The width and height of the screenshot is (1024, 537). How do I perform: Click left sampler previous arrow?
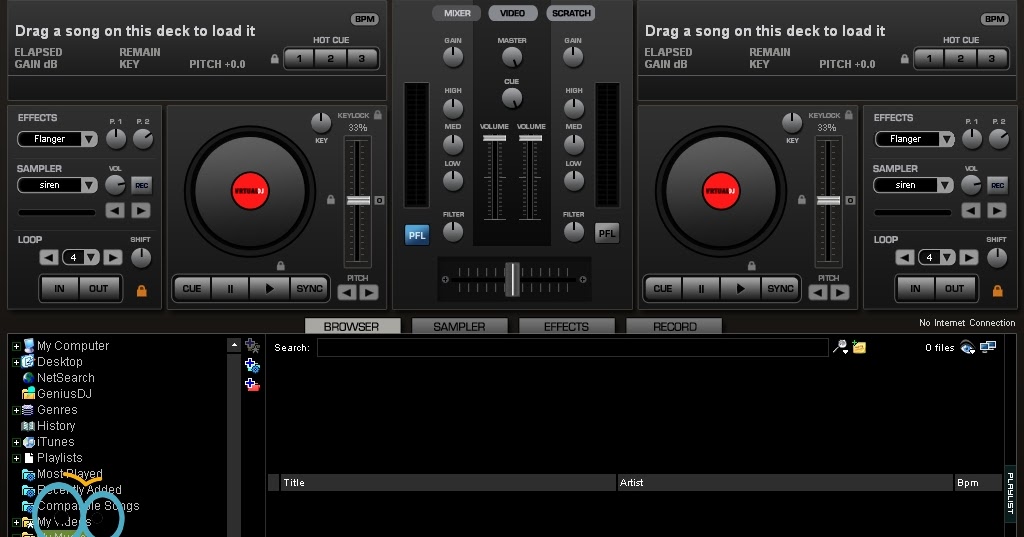[x=115, y=210]
